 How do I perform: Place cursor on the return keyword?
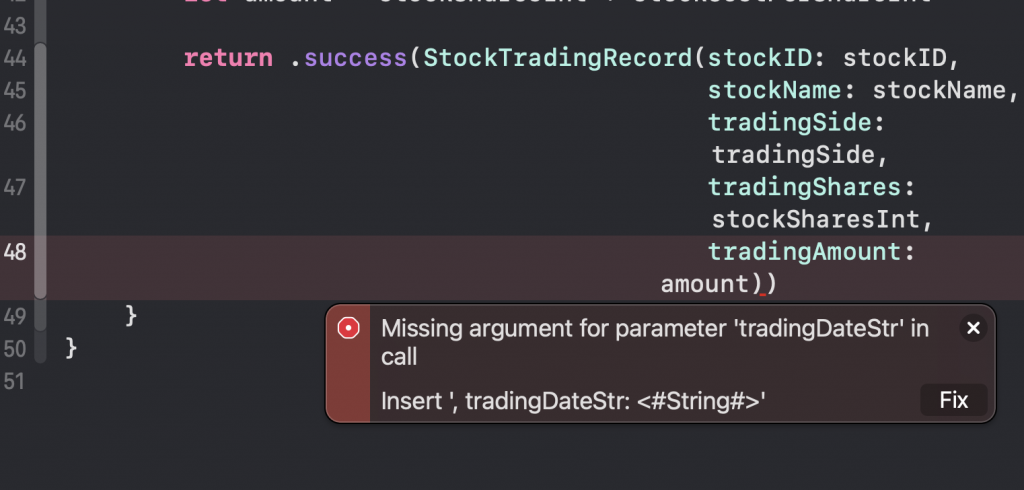tap(227, 58)
